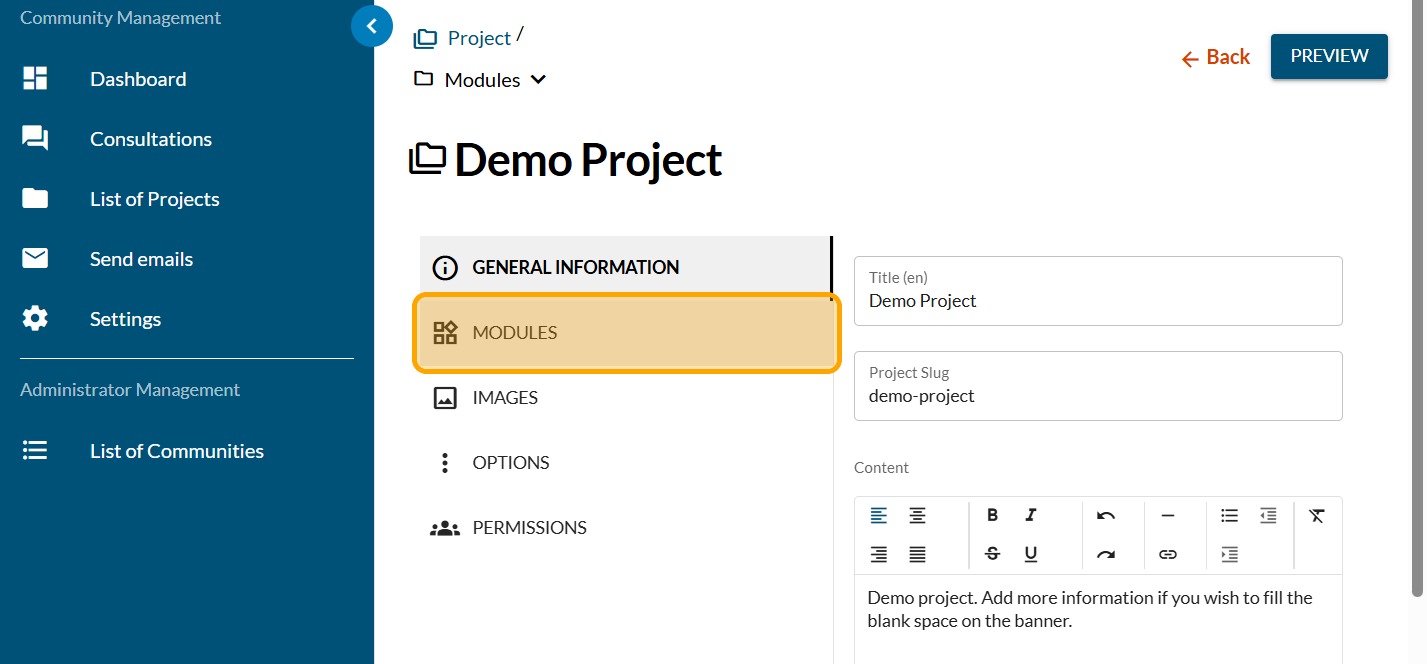This screenshot has width=1427, height=664.
Task: Open the Options section with three dots
Action: pos(510,463)
